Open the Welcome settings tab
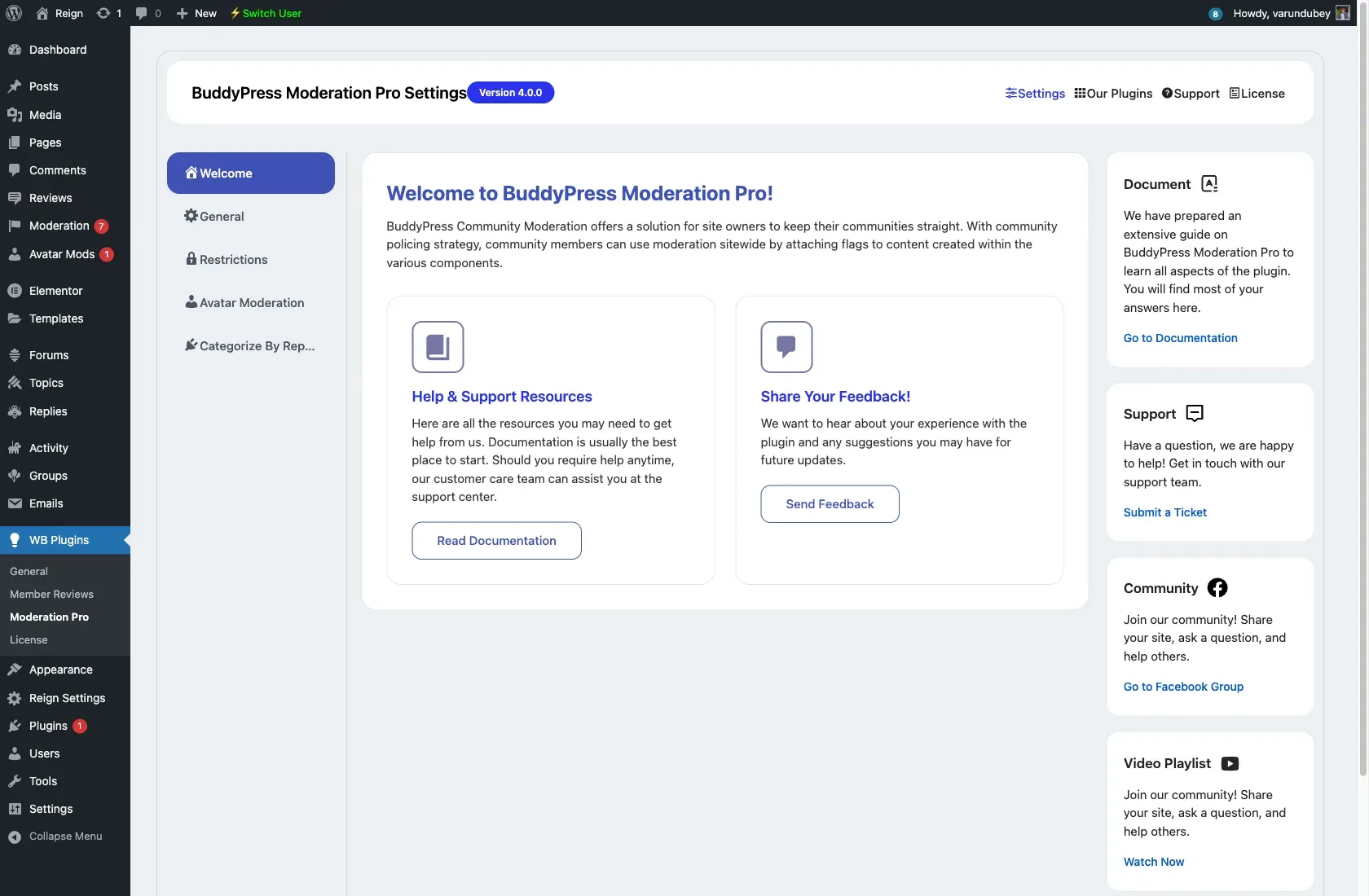Image resolution: width=1369 pixels, height=896 pixels. (251, 173)
